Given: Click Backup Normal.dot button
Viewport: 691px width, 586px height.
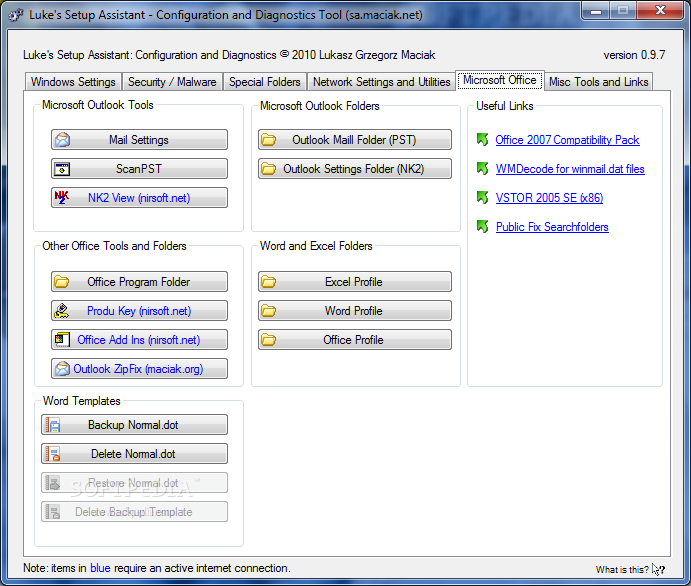Looking at the screenshot, I should point(134,425).
